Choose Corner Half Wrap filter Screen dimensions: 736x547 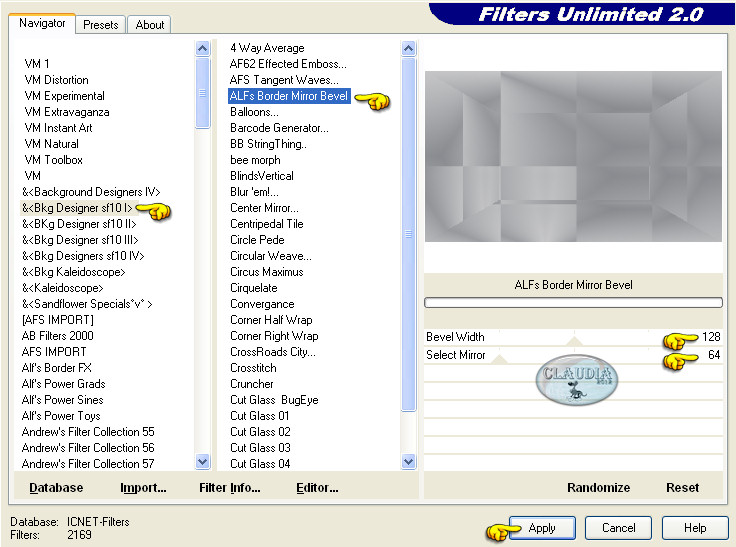point(271,320)
